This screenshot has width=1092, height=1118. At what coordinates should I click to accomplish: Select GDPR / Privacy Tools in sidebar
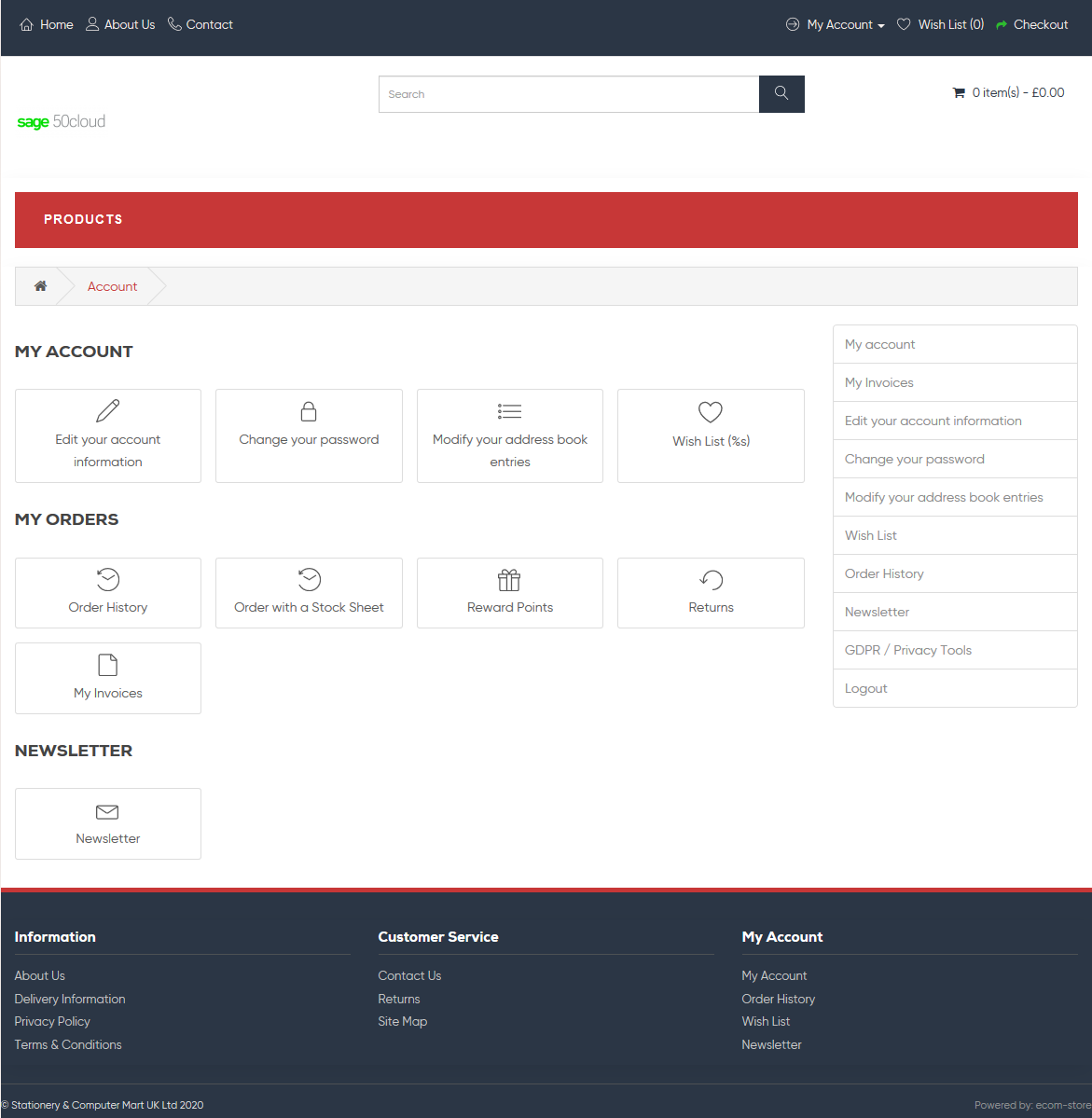[x=907, y=650]
